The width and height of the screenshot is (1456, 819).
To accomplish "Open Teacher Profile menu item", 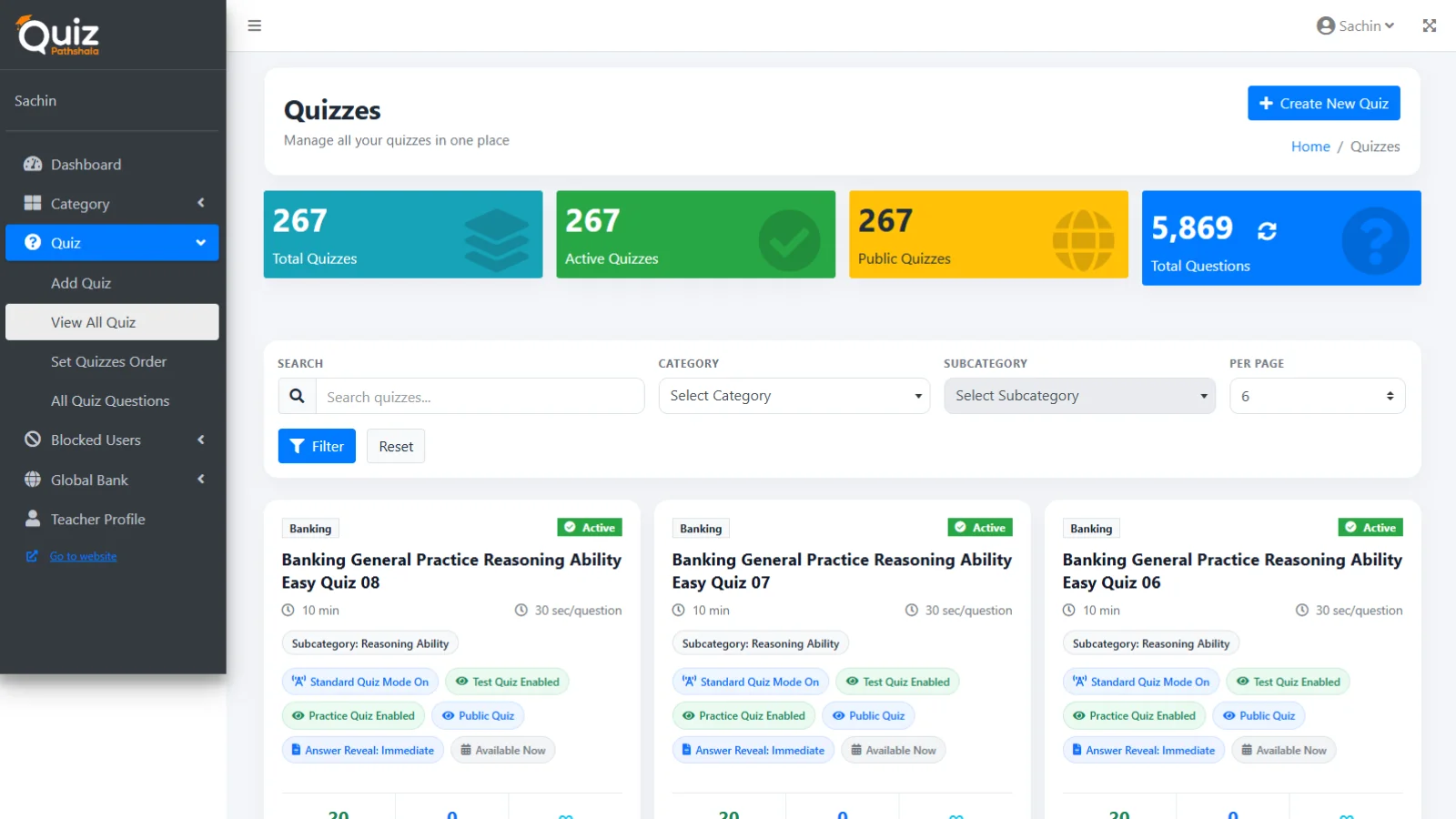I will click(x=112, y=519).
